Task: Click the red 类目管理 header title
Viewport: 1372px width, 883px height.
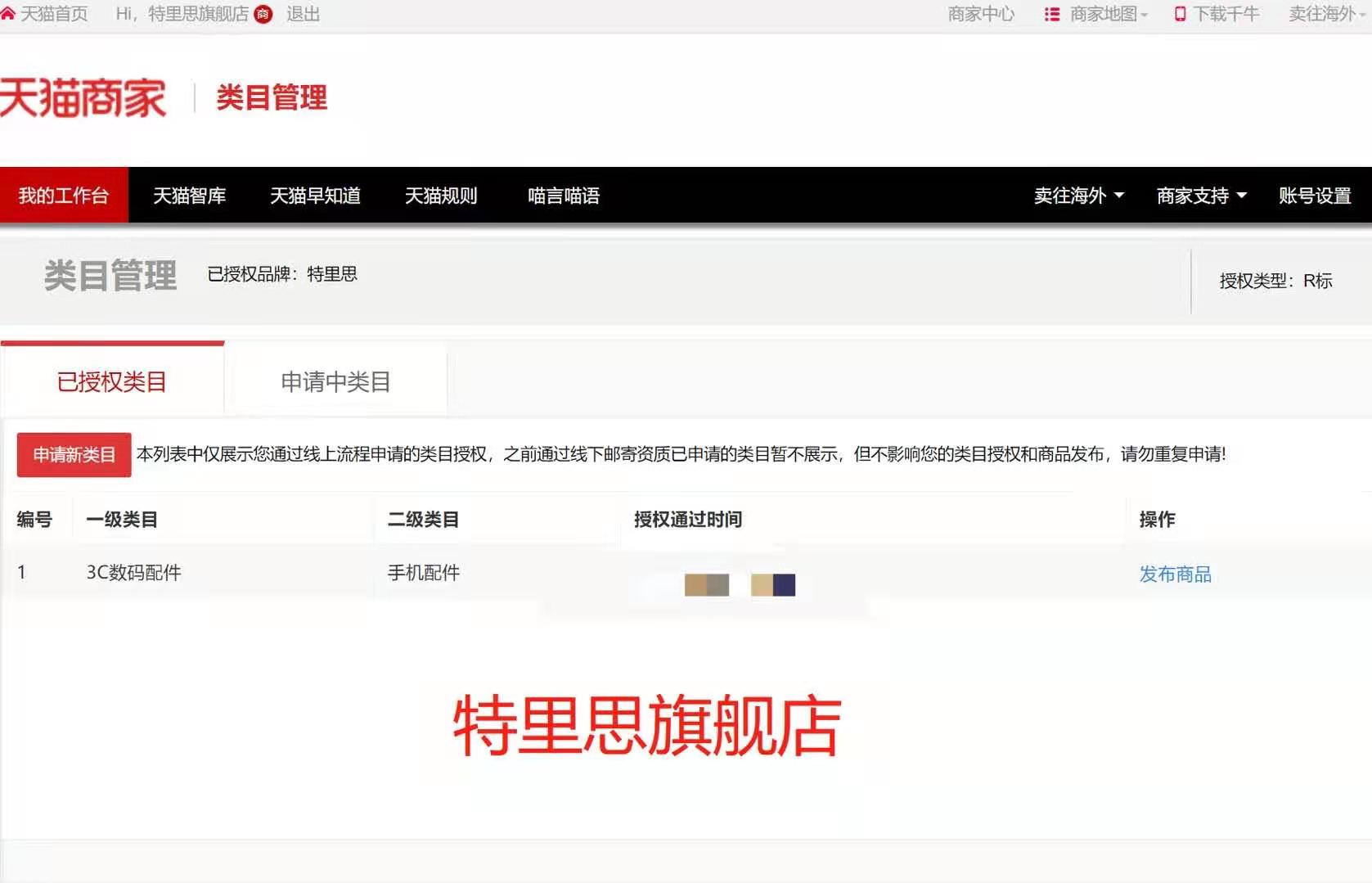Action: click(x=272, y=97)
